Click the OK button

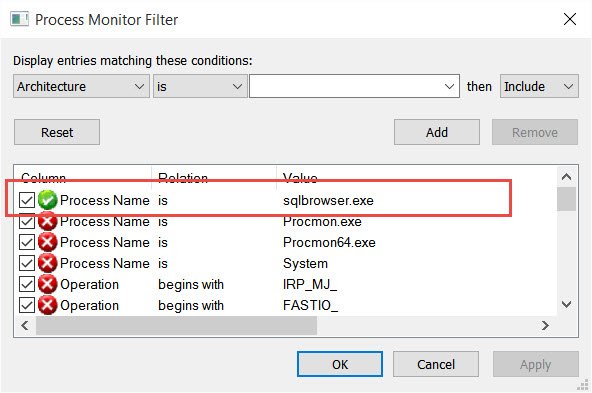coord(340,364)
